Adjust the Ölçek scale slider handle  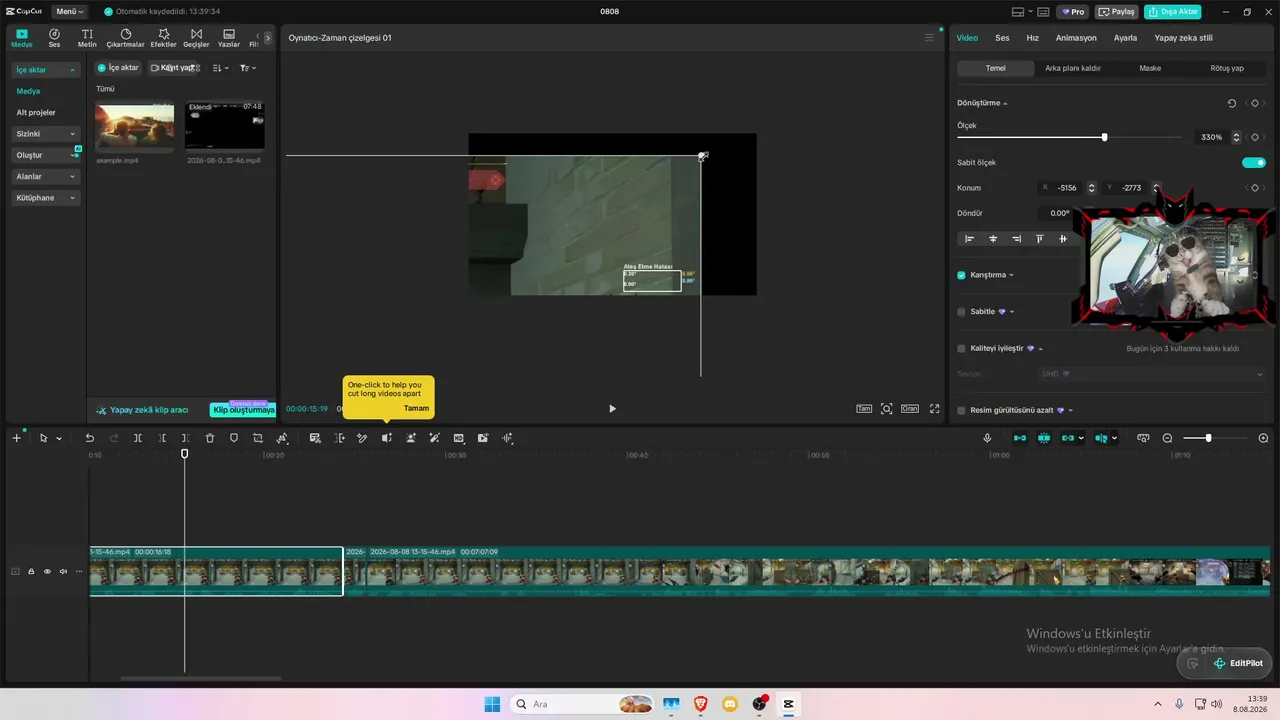[x=1104, y=137]
